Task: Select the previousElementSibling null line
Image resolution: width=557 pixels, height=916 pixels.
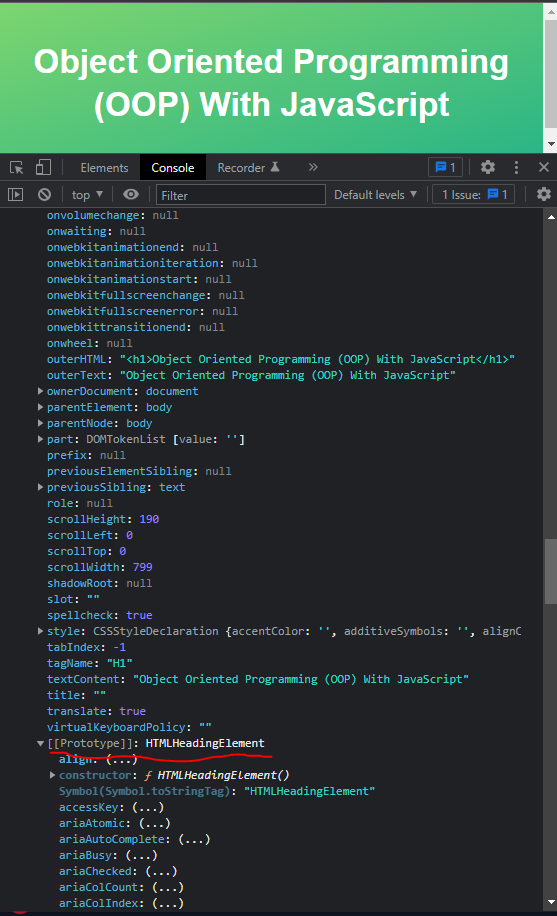Action: pos(139,471)
